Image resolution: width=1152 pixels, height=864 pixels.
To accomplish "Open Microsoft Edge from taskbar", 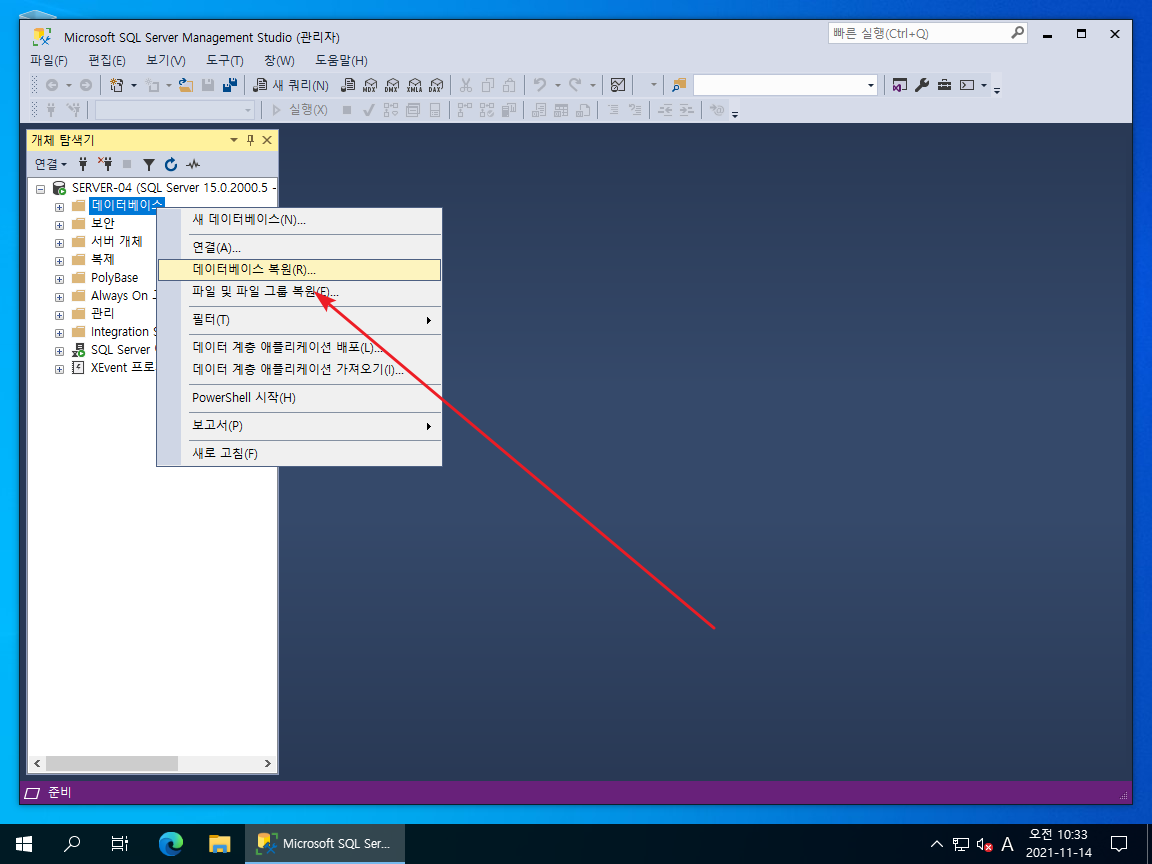I will point(170,843).
